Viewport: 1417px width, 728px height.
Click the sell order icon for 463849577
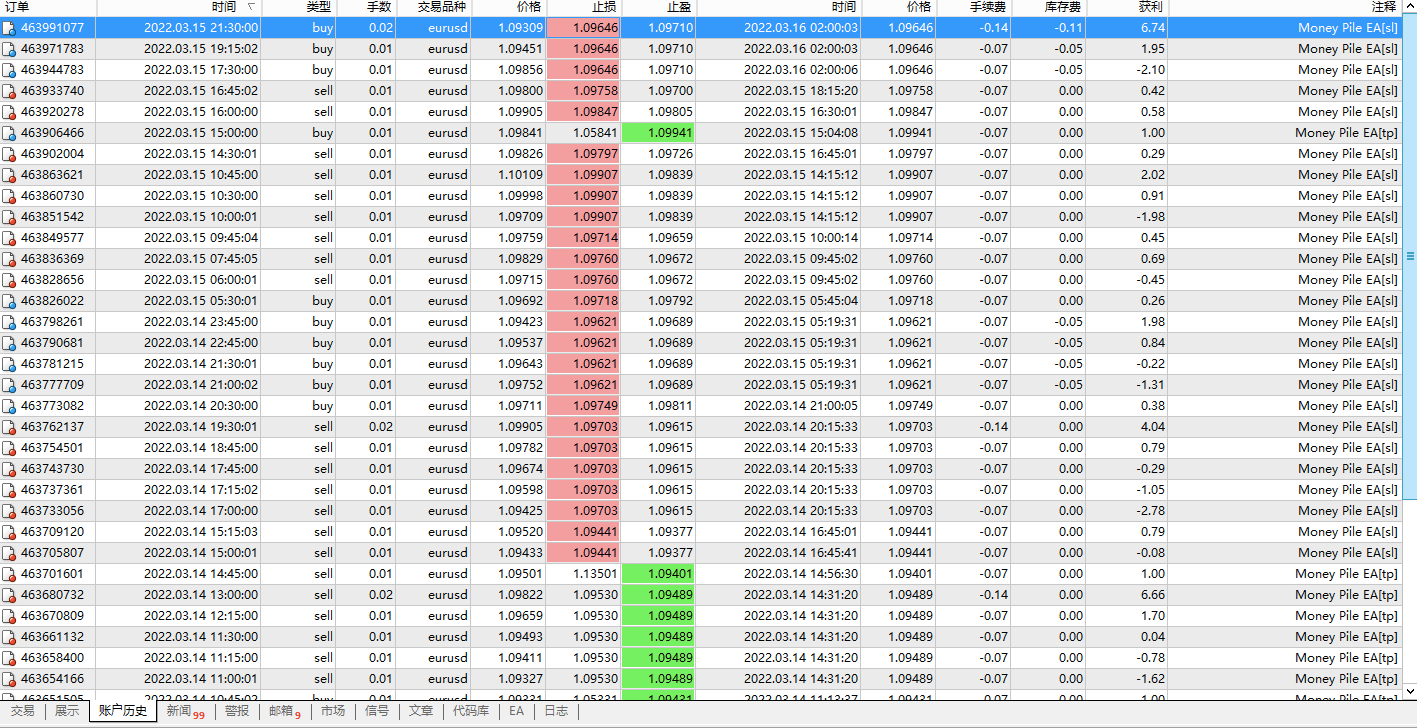9,238
